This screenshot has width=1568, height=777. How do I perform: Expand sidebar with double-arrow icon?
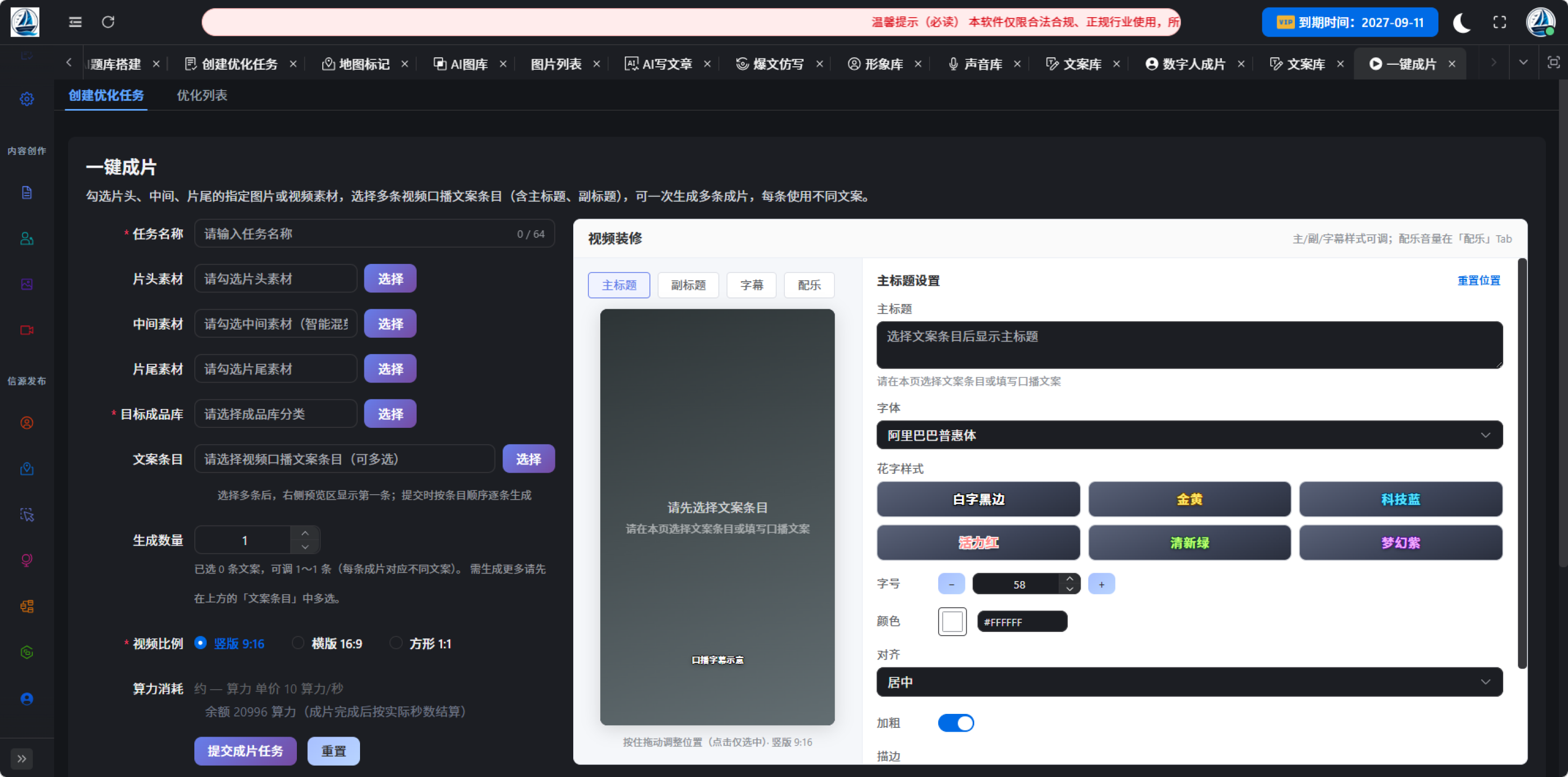22,758
